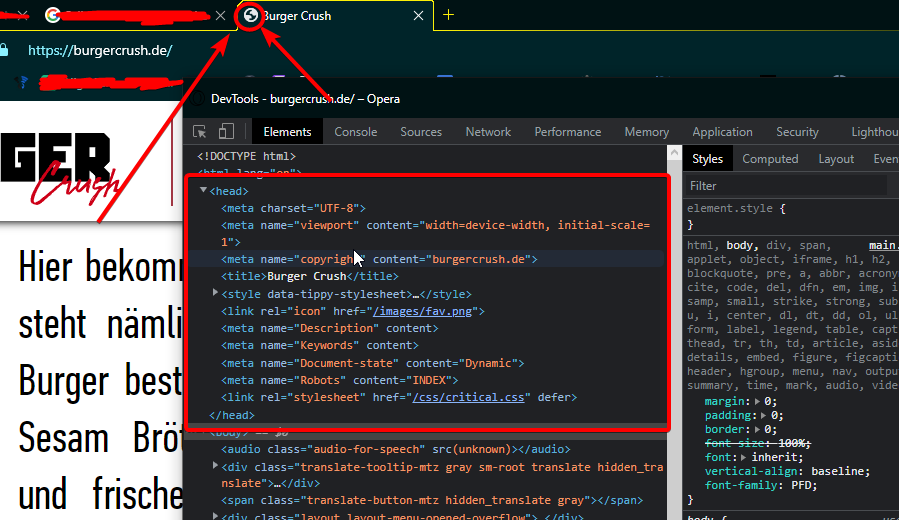
Task: Select the title Burger Crush element row
Action: pos(308,276)
